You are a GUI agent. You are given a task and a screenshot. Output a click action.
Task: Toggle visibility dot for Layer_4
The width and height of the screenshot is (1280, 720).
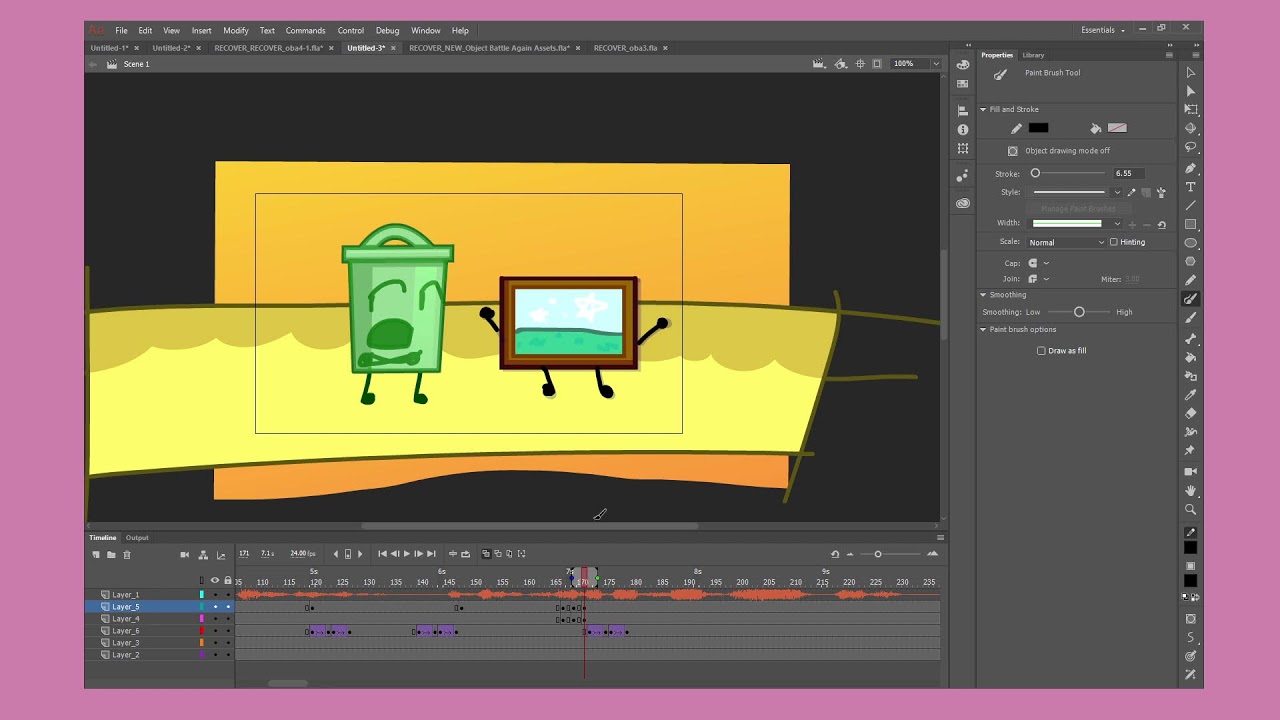(x=215, y=619)
